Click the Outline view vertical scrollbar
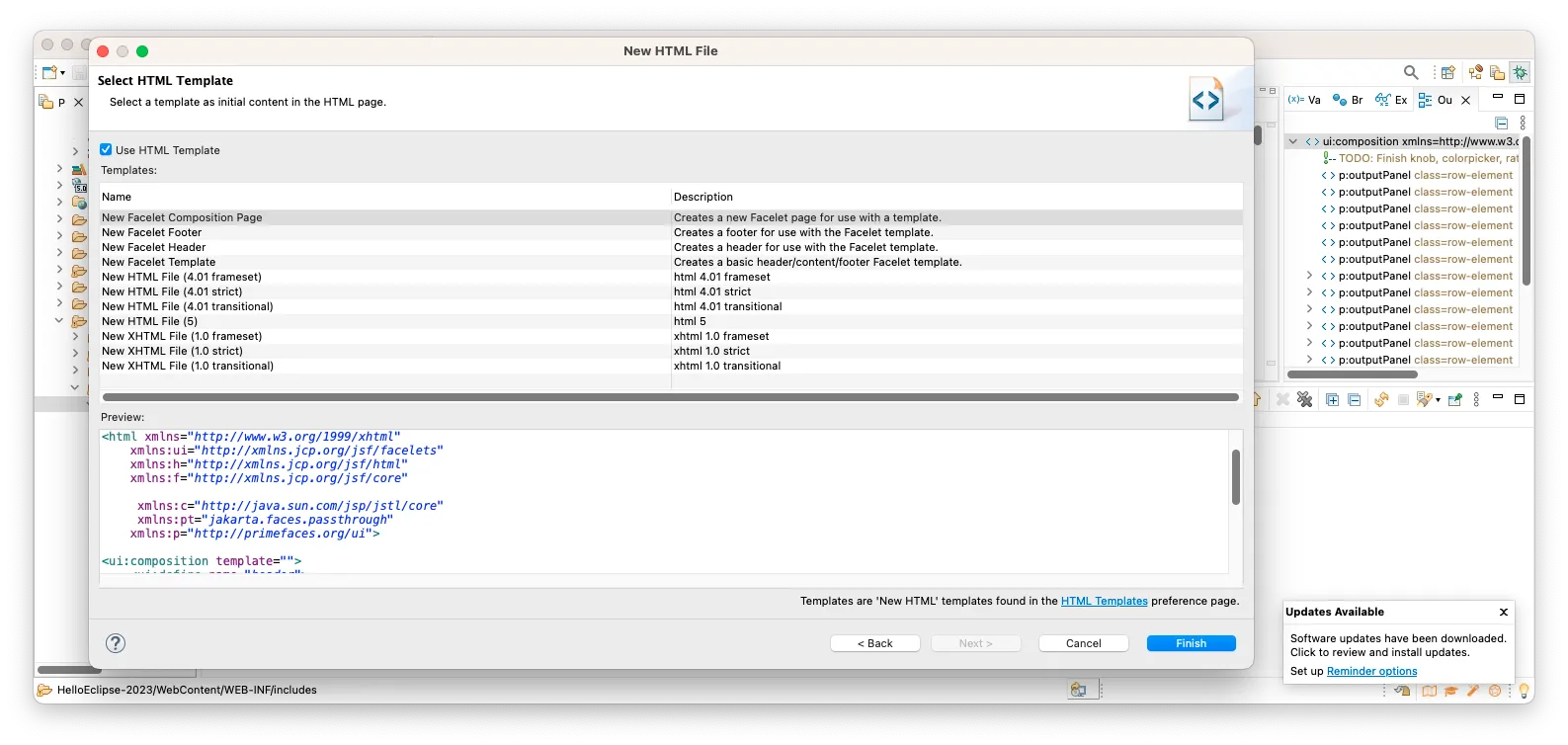Image resolution: width=1568 pixels, height=745 pixels. tap(1526, 212)
